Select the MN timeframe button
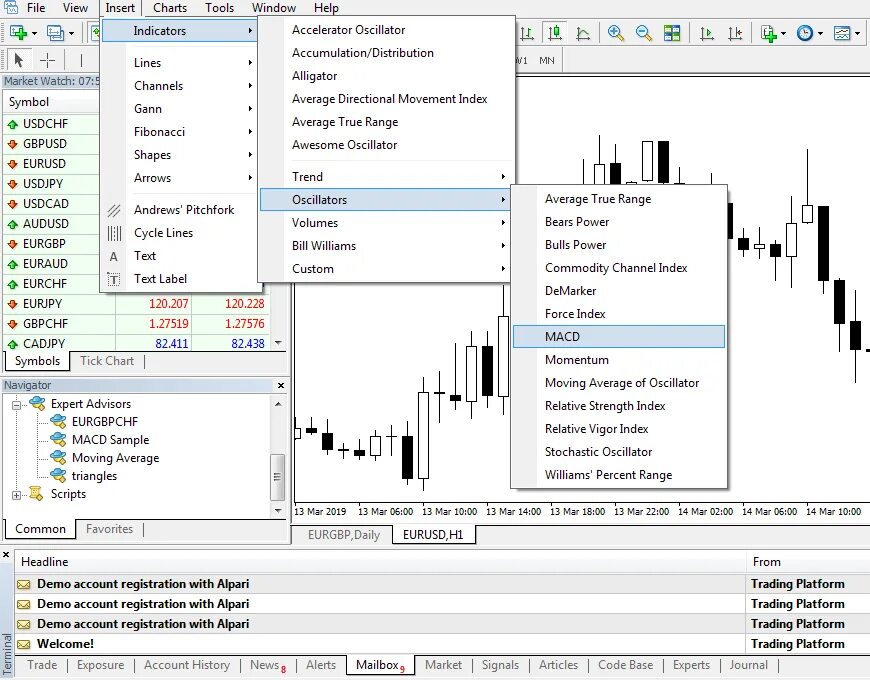This screenshot has width=870, height=680. tap(547, 60)
